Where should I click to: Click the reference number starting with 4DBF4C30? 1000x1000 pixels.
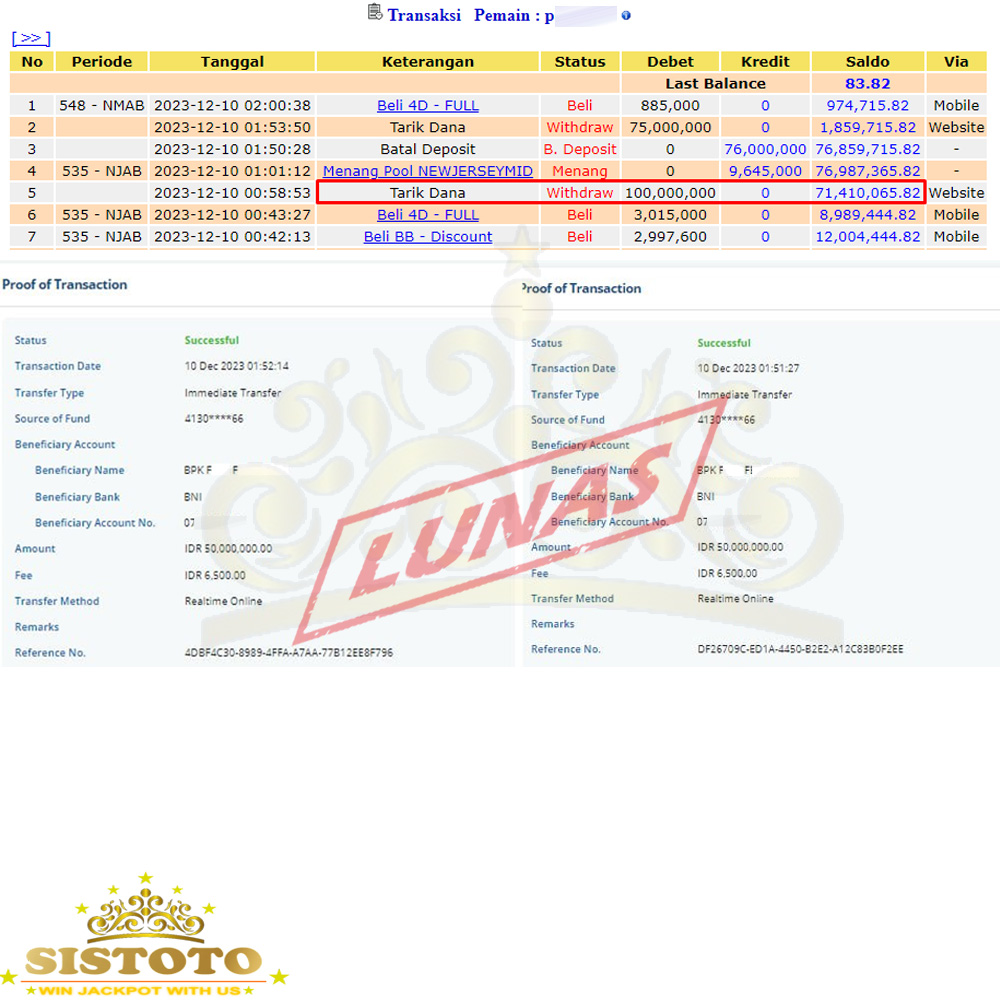coord(288,653)
